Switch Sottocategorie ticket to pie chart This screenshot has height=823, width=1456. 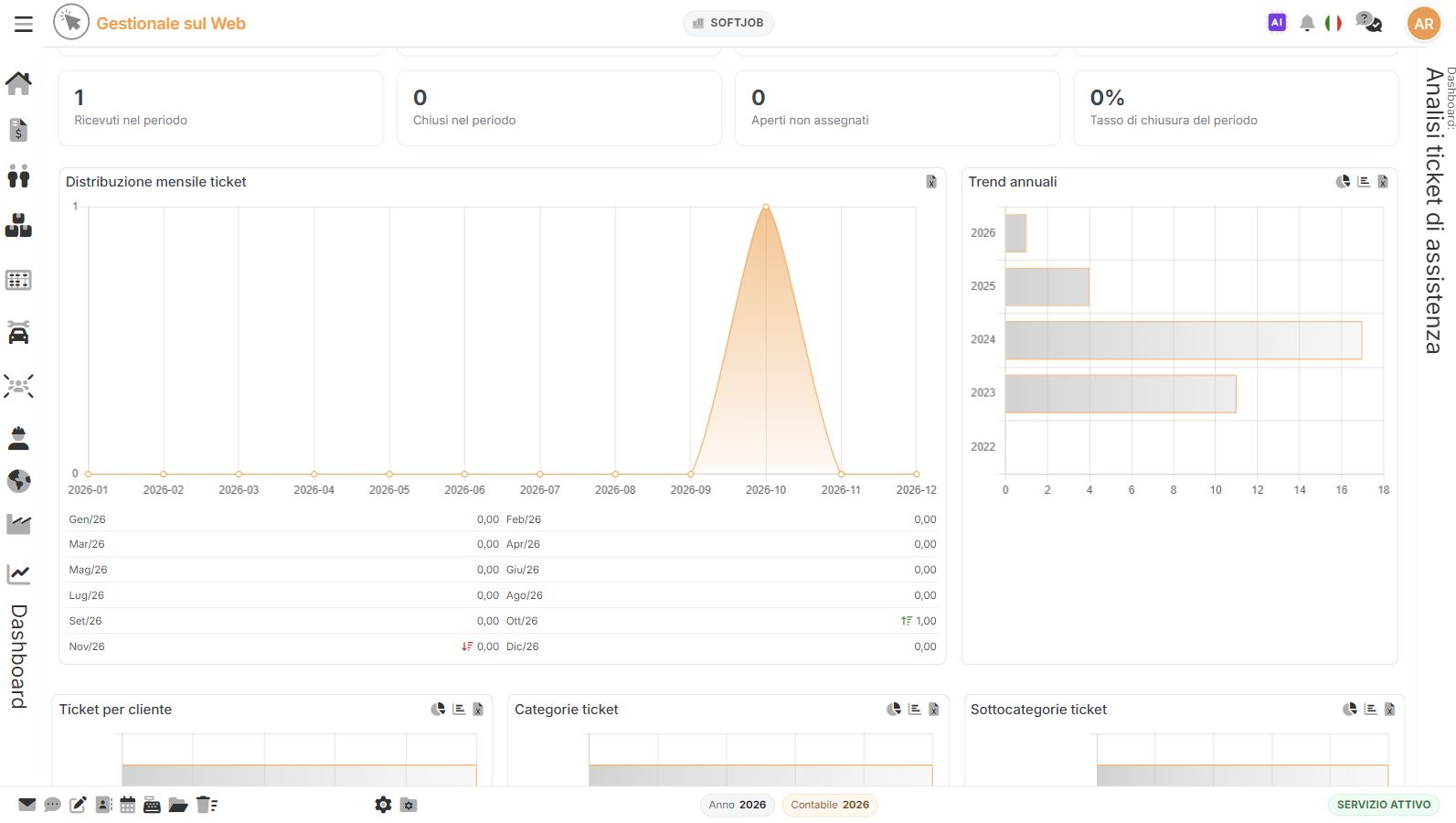tap(1350, 709)
